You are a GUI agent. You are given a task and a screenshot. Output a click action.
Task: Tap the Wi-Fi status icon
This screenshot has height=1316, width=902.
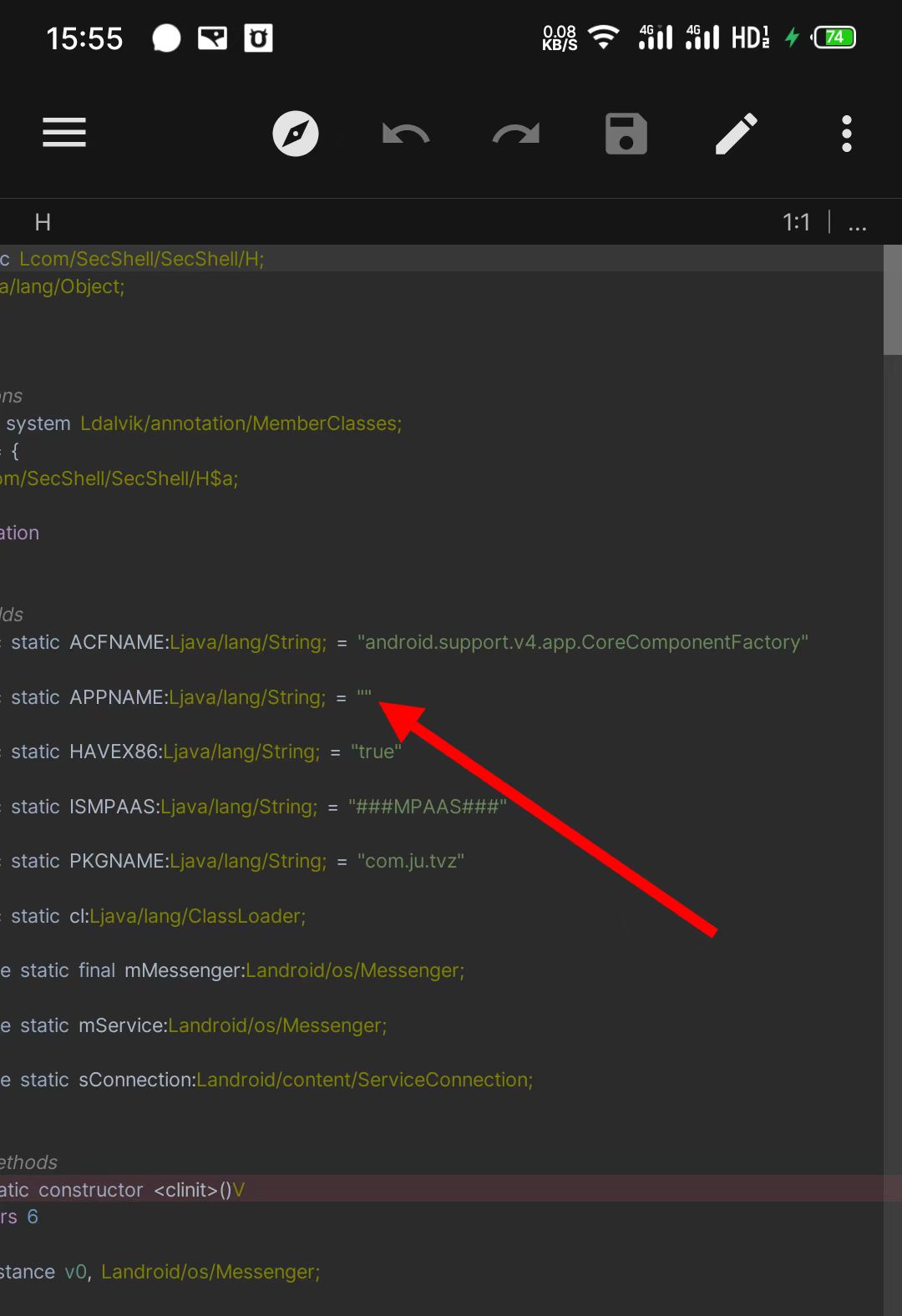(603, 38)
